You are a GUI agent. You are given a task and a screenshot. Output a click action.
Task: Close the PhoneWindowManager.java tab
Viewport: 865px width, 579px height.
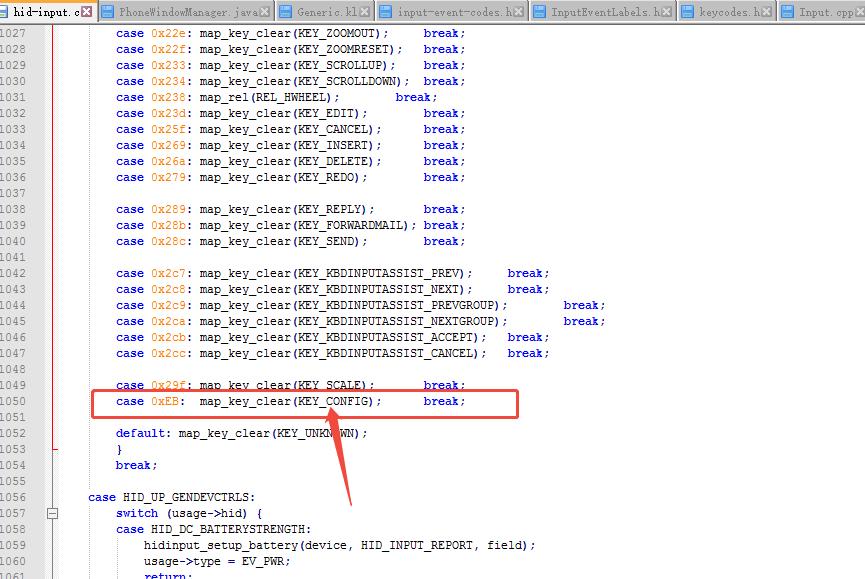coord(265,12)
